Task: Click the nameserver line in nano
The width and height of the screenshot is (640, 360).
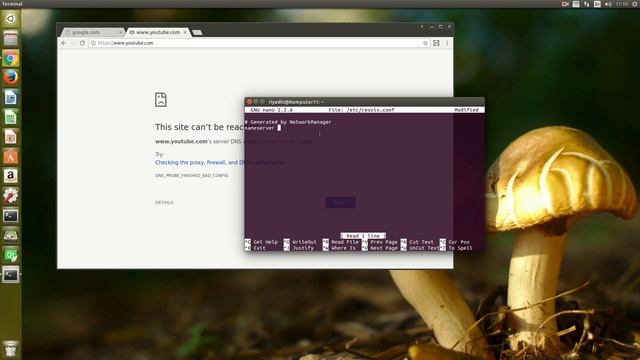Action: point(263,128)
